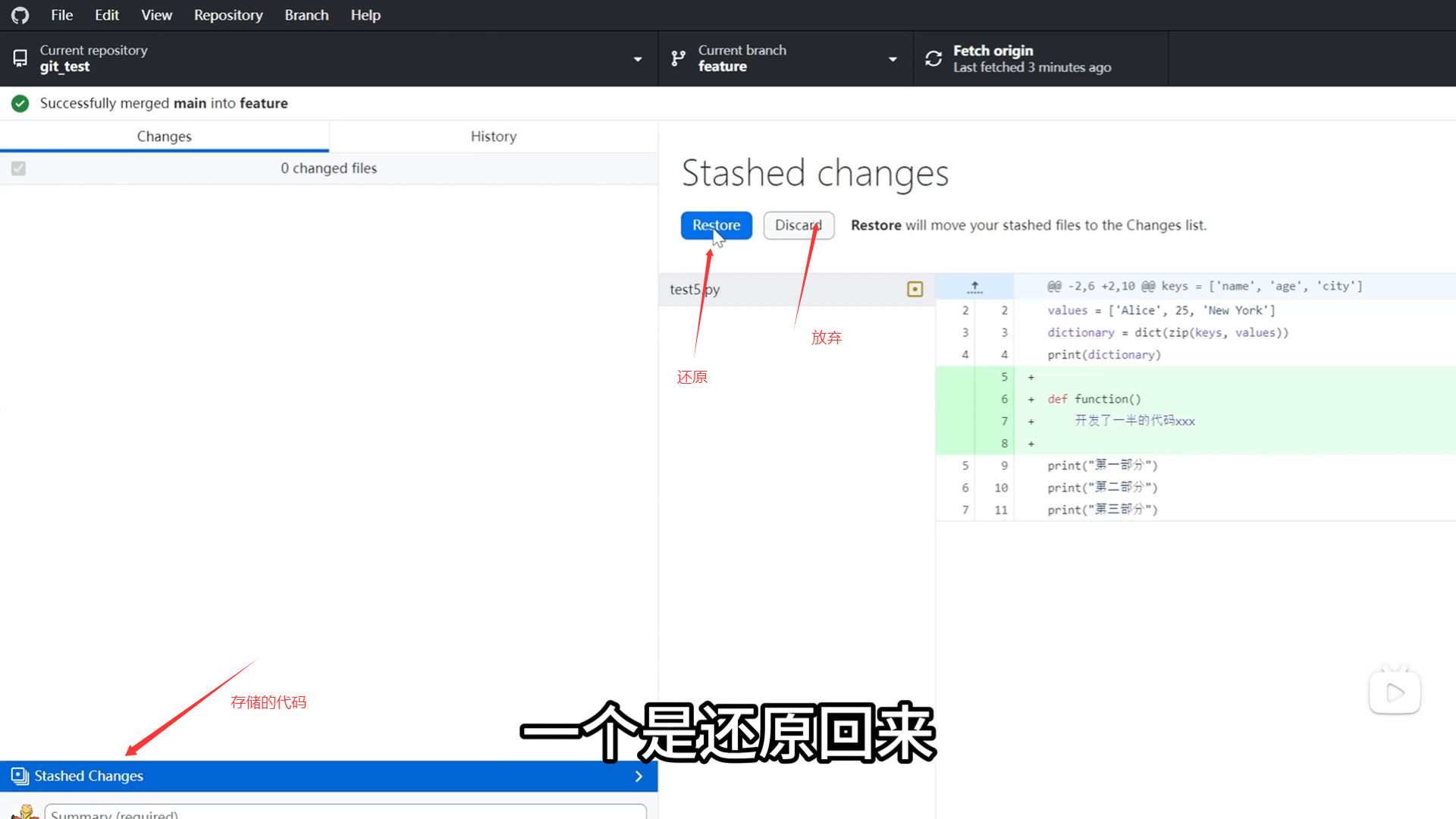Click the floating video play overlay button
Image resolution: width=1456 pixels, height=819 pixels.
[x=1395, y=692]
